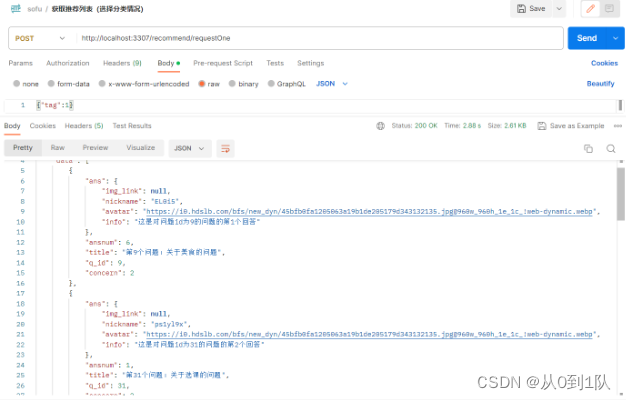Open the comments icon in the top-right corner

[x=609, y=8]
